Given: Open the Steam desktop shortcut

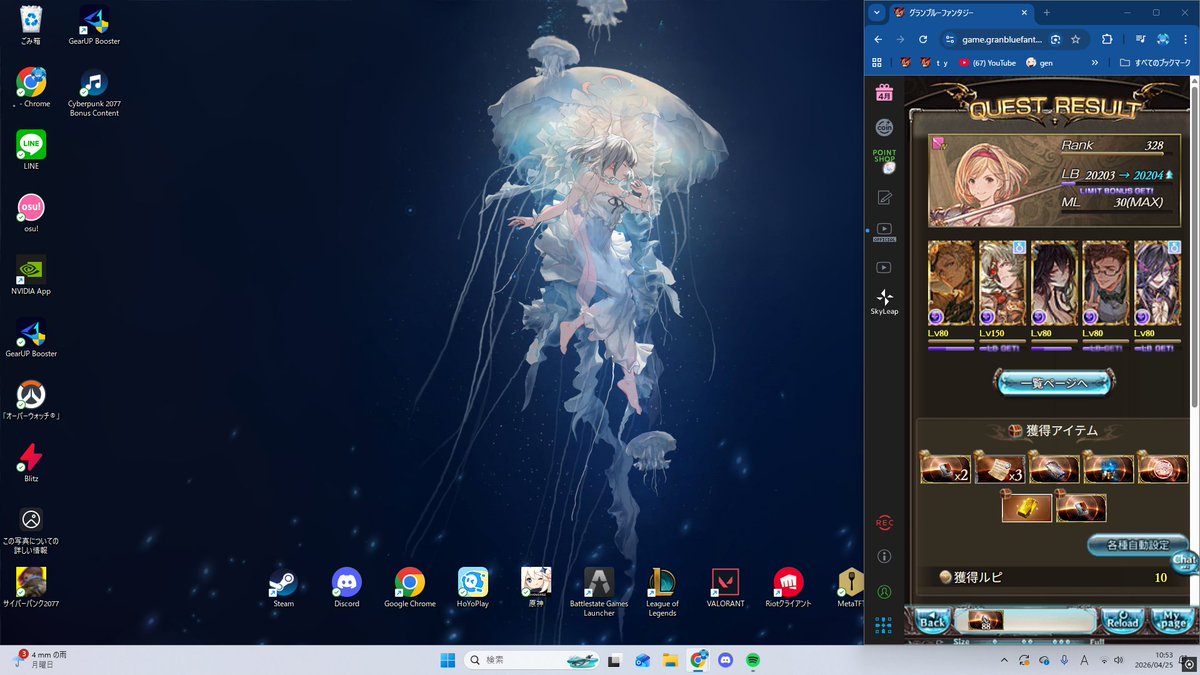Looking at the screenshot, I should 283,589.
